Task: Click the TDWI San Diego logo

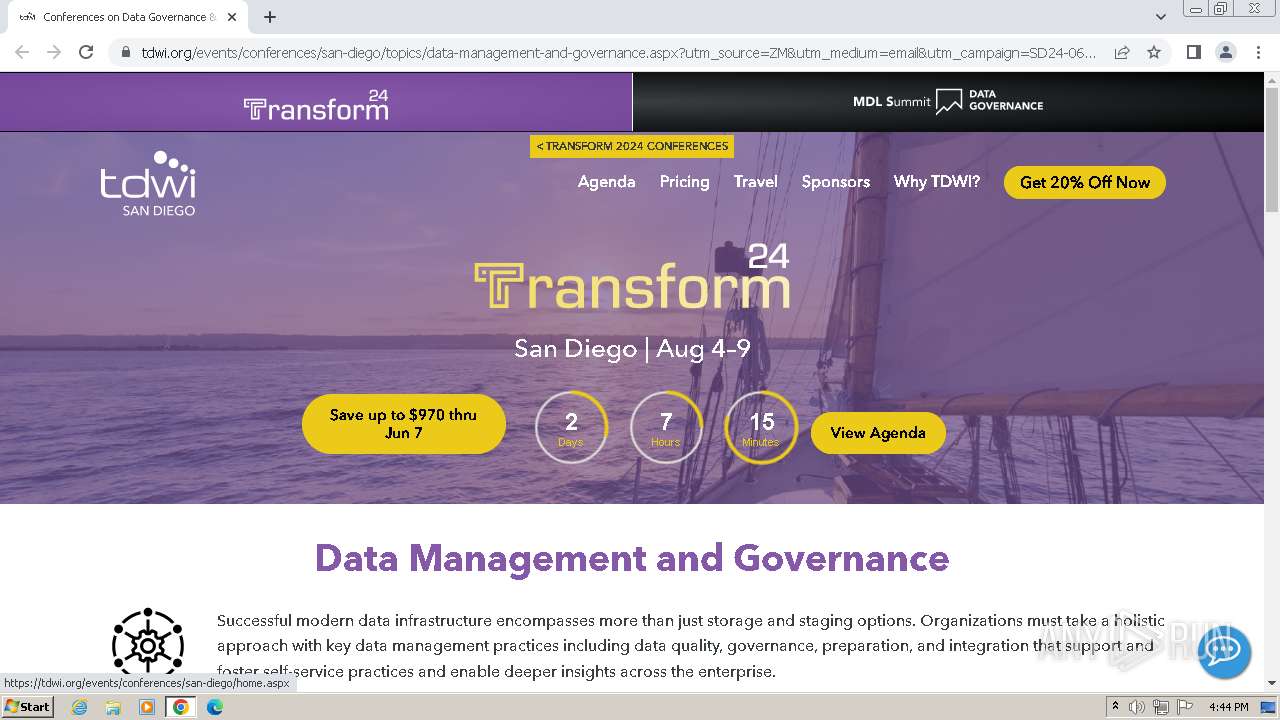Action: (148, 183)
